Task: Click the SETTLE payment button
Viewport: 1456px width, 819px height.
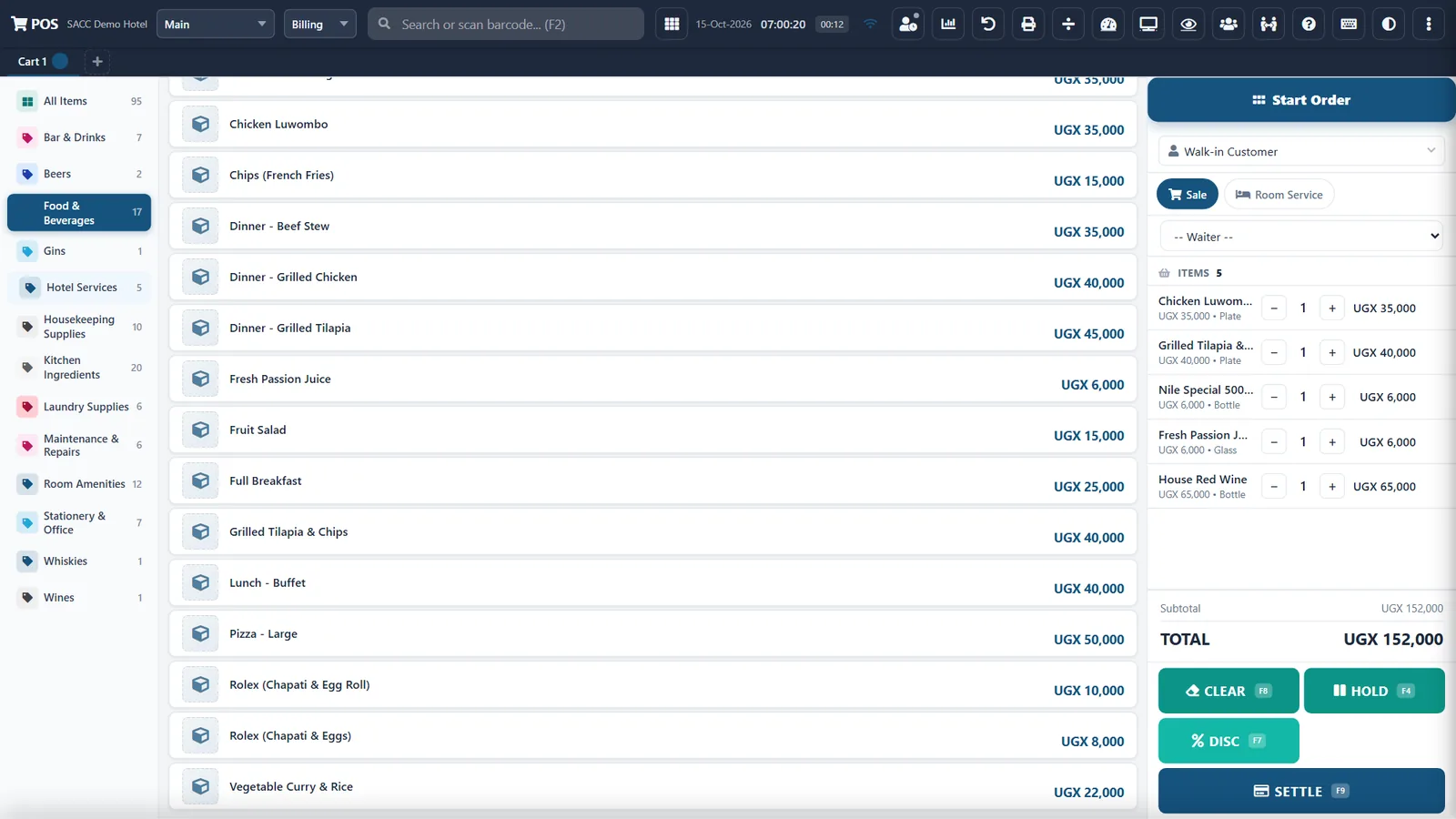Action: point(1301,791)
